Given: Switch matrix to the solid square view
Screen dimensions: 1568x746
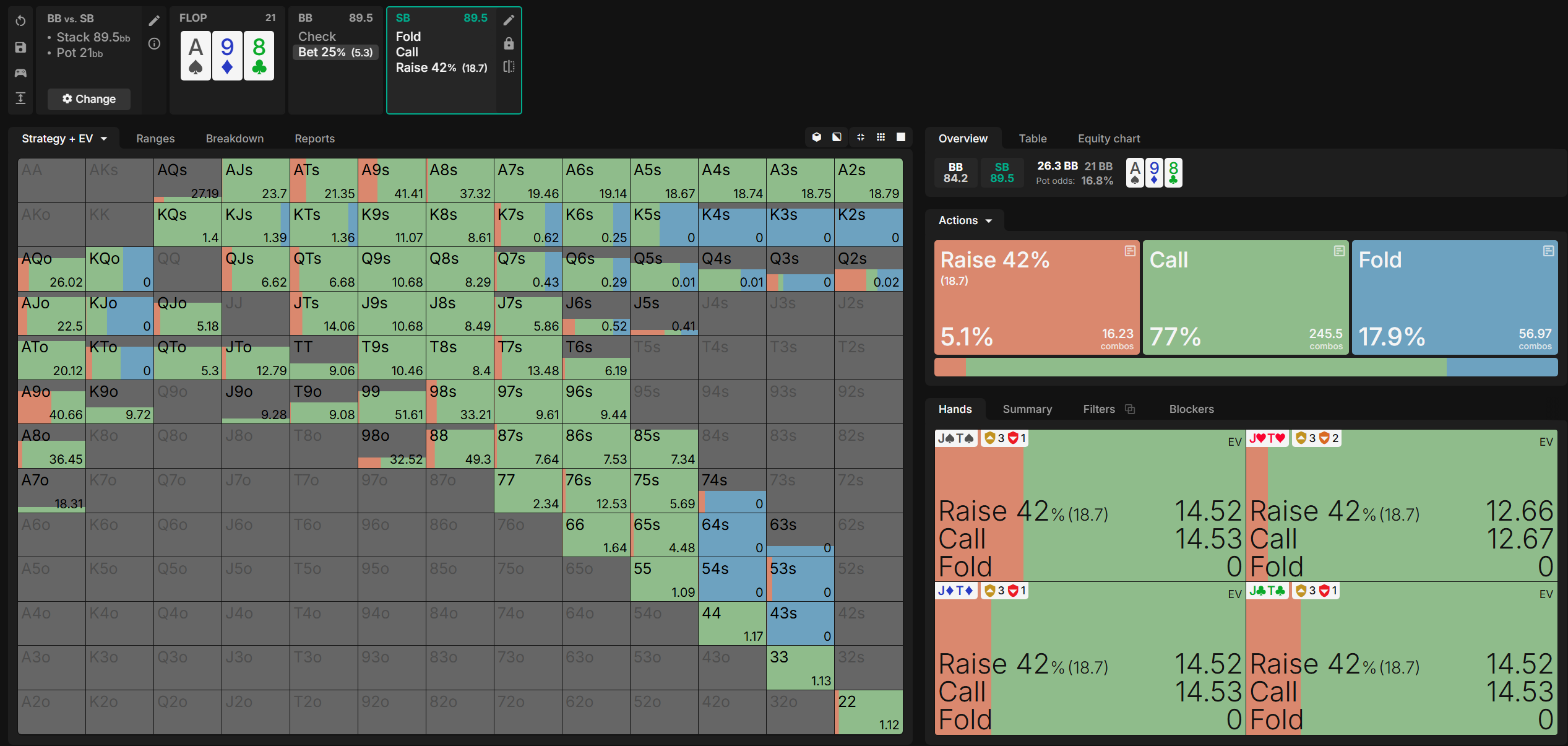Looking at the screenshot, I should pyautogui.click(x=901, y=137).
